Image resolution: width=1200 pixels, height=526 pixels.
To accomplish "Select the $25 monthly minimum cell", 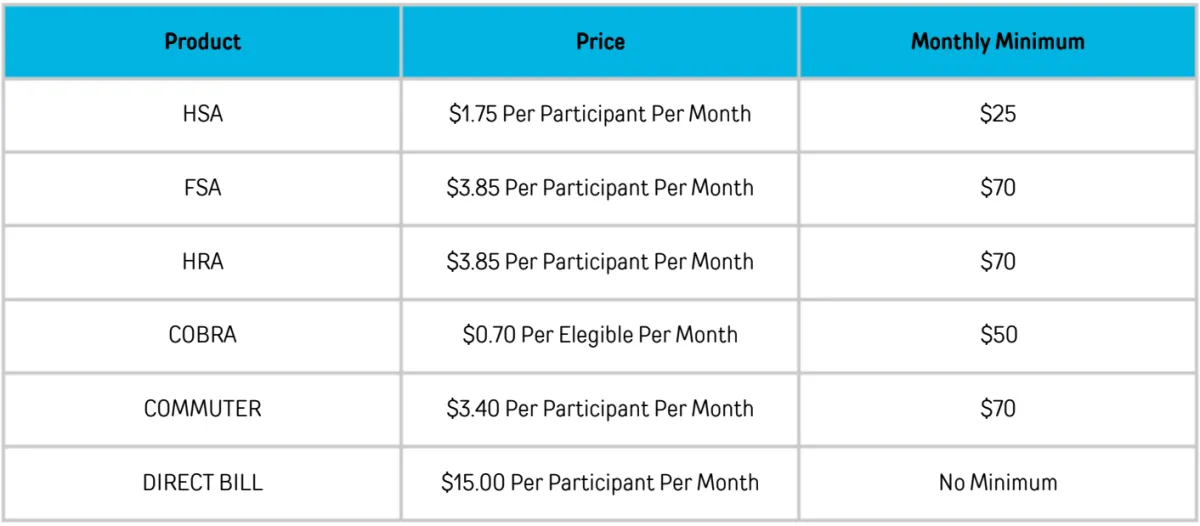I will (x=997, y=114).
